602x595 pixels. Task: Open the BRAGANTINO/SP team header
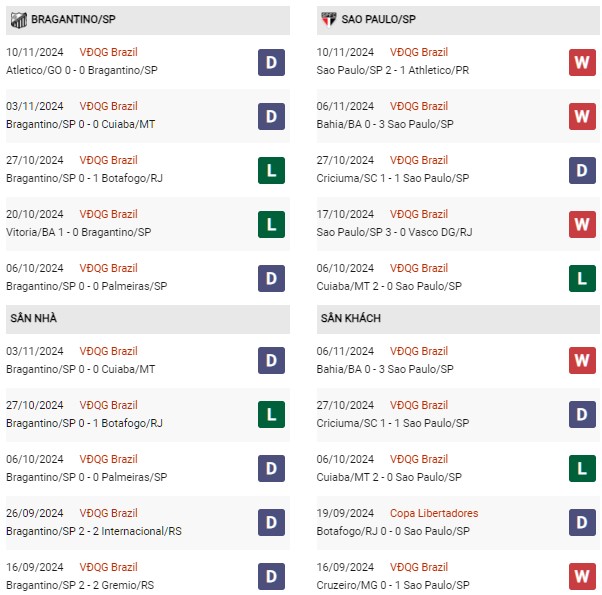tap(148, 20)
